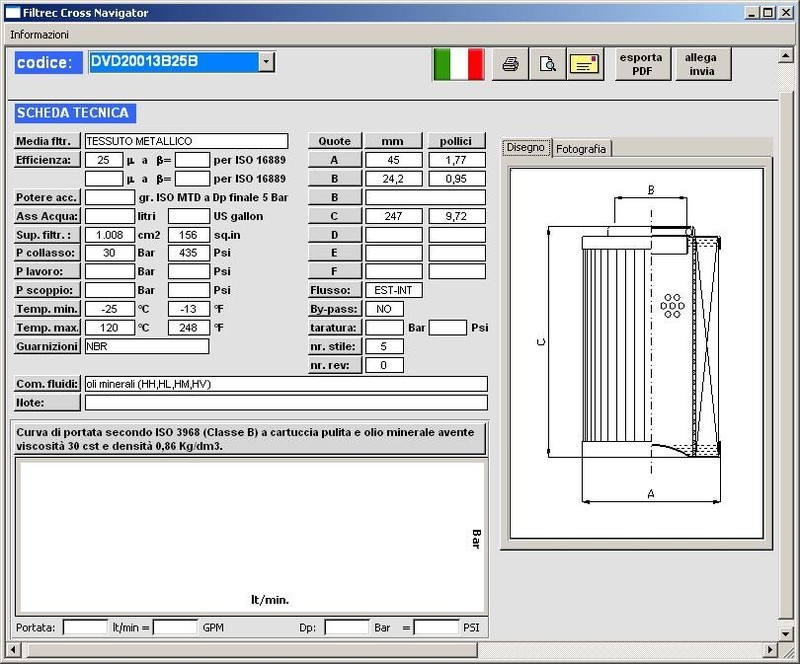Open print preview with magnifier page icon
Screen dimensions: 800x664
click(547, 64)
